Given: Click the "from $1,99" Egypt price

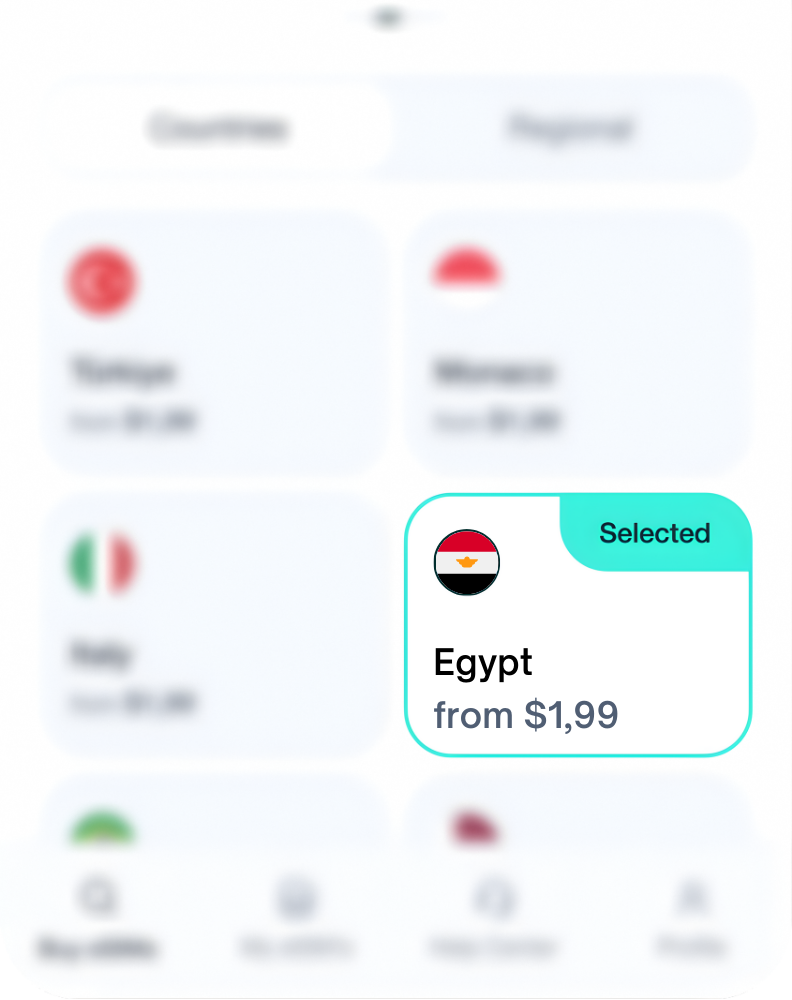Looking at the screenshot, I should (526, 715).
